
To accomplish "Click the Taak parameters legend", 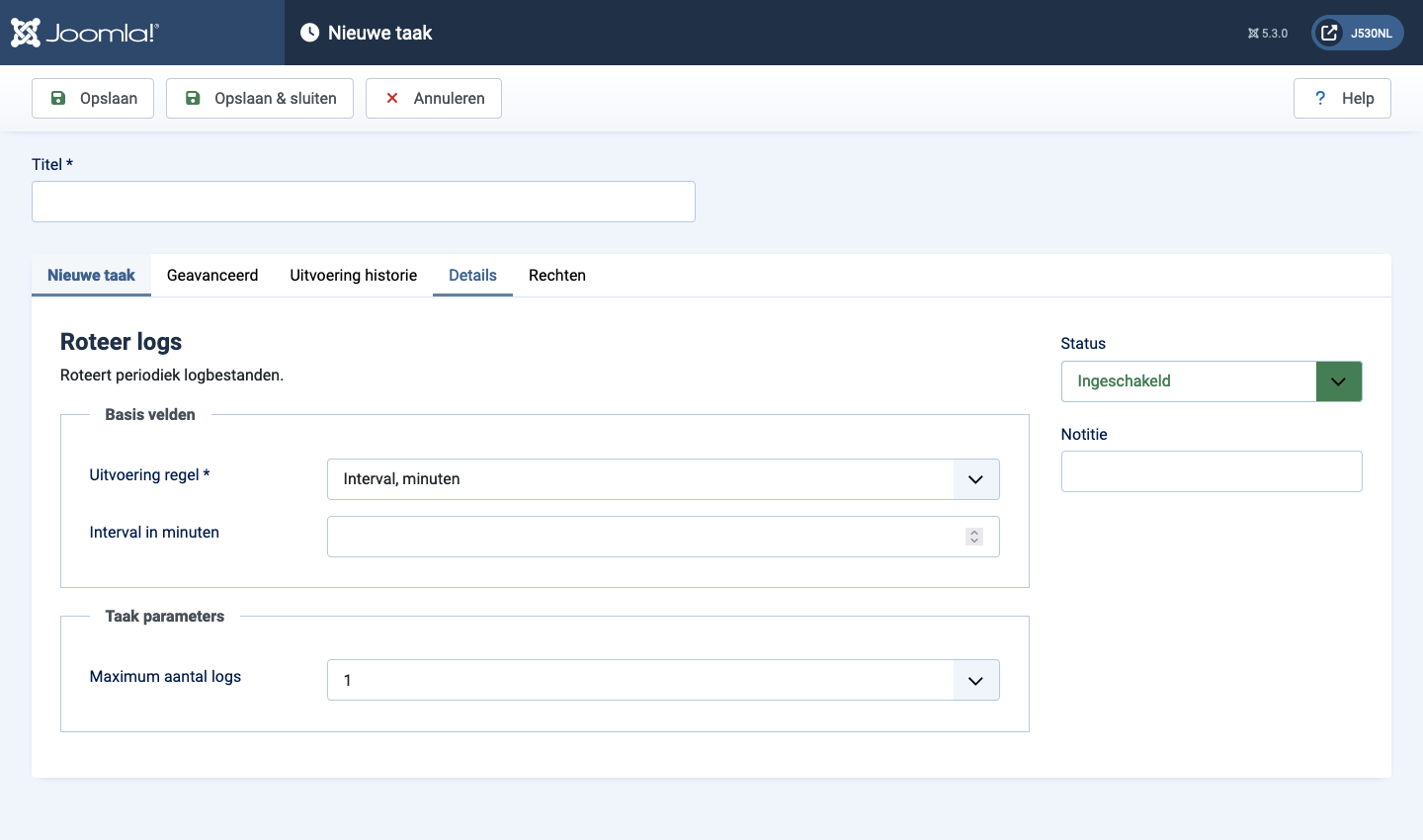I will tap(165, 617).
